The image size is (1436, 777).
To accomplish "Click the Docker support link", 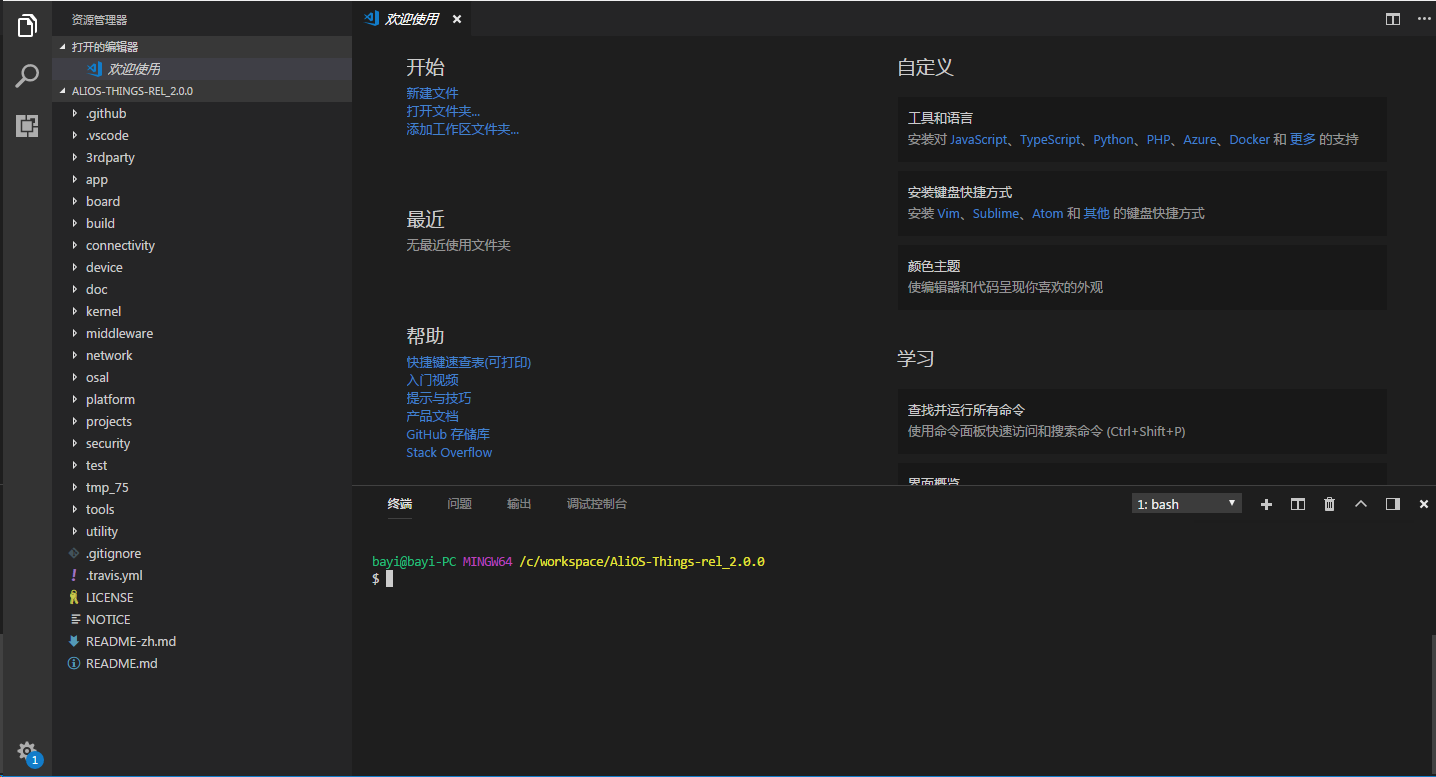I will click(x=1249, y=140).
